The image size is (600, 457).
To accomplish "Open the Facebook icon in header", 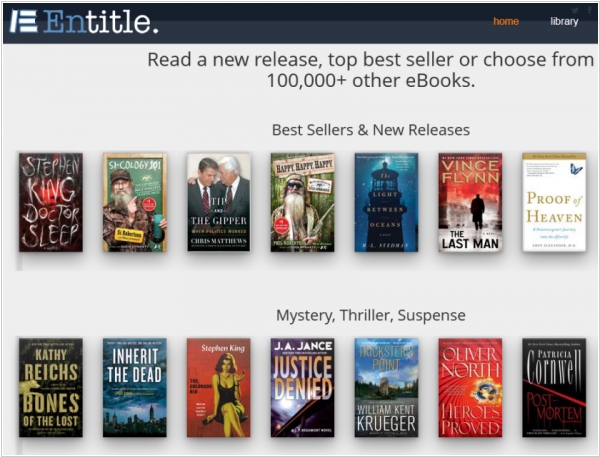I will (x=590, y=10).
